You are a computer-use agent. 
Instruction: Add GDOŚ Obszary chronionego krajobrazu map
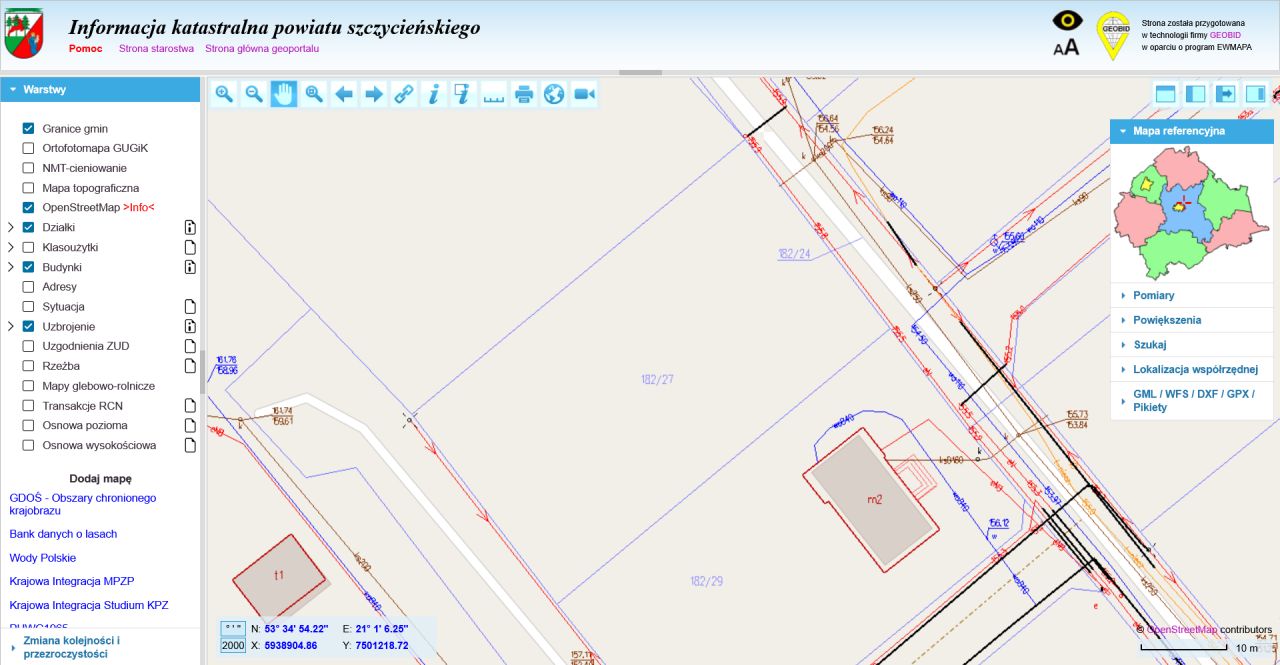click(x=83, y=504)
